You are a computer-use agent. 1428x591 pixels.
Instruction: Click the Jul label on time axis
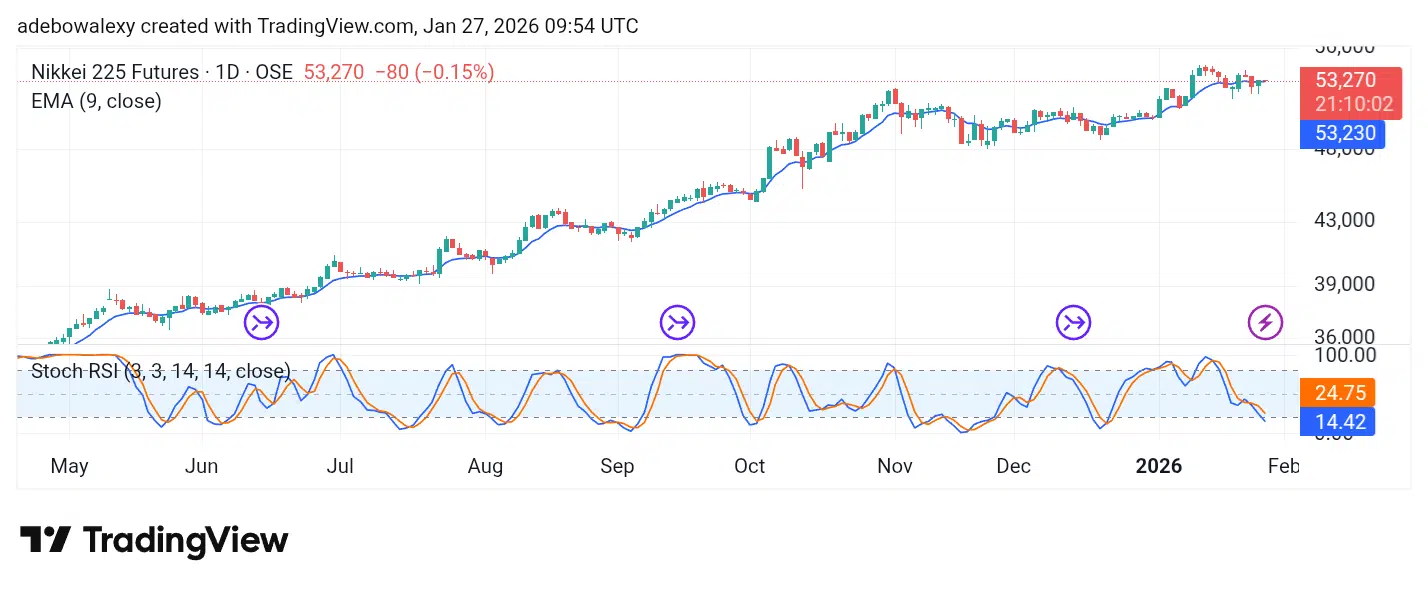click(341, 466)
